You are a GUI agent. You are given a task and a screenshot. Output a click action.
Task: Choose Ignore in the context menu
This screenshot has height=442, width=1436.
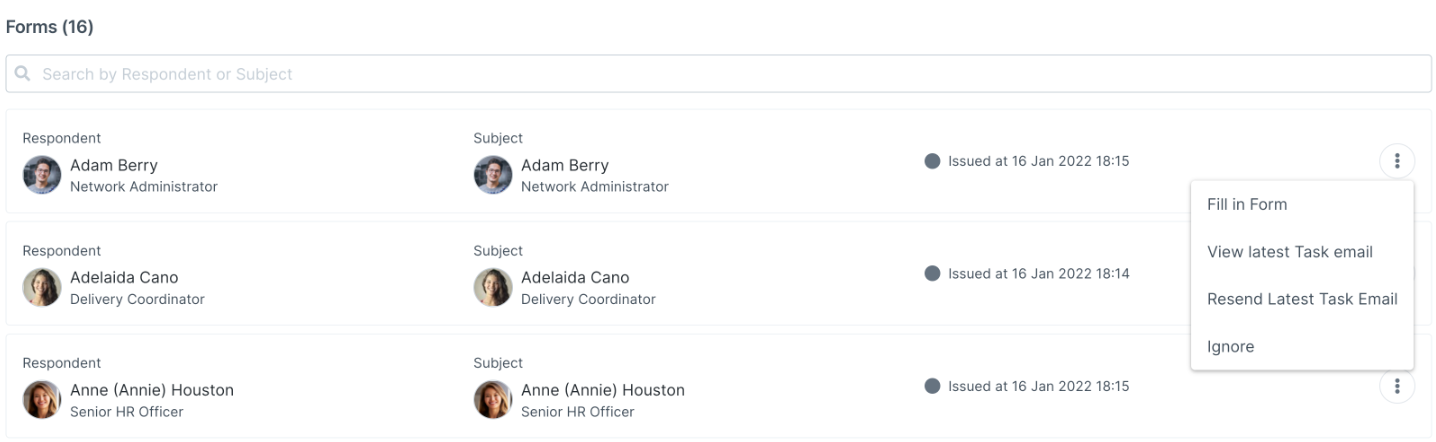[x=1230, y=347]
